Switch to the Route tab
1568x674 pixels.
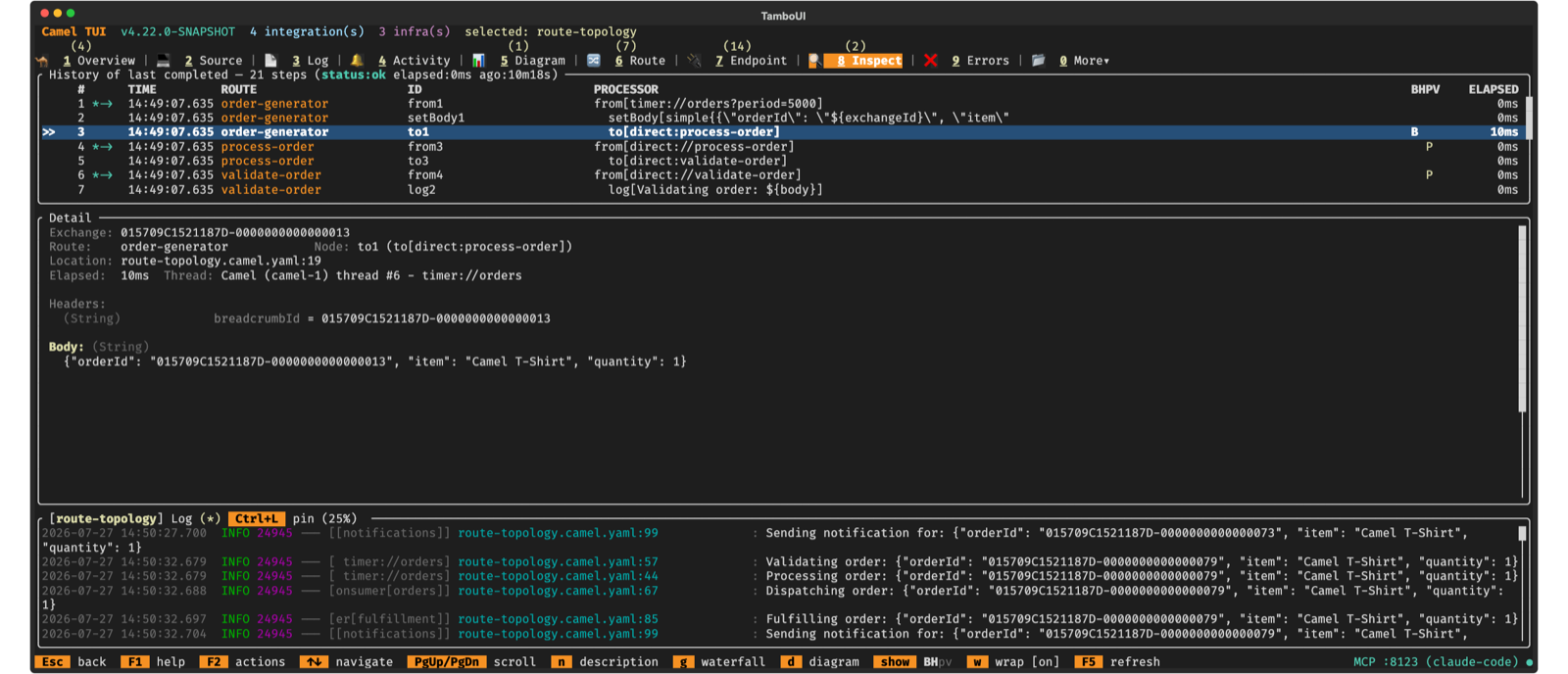tap(641, 61)
